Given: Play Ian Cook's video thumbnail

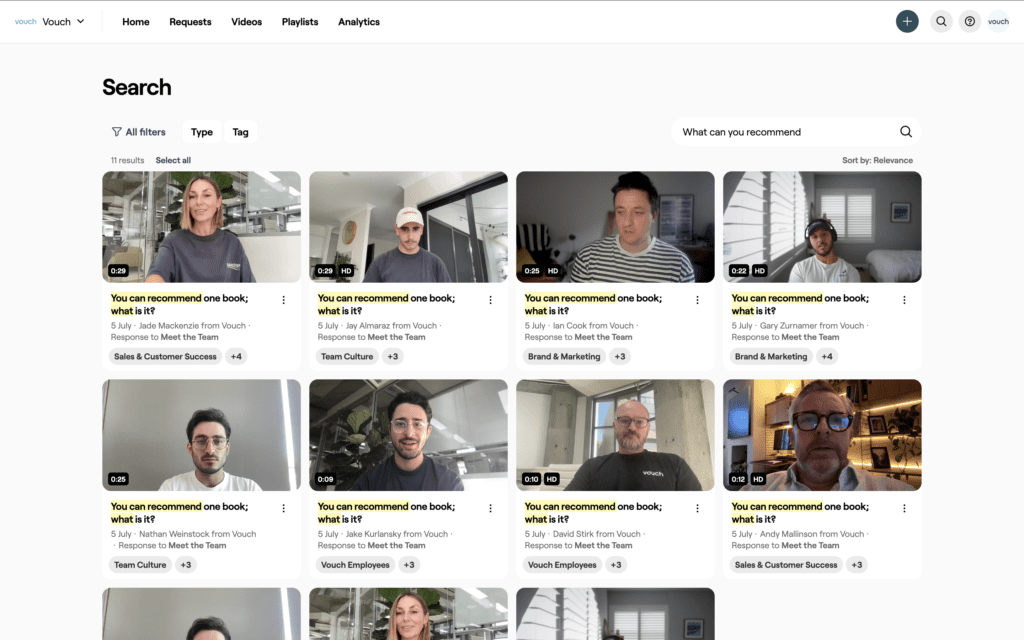Looking at the screenshot, I should [615, 227].
